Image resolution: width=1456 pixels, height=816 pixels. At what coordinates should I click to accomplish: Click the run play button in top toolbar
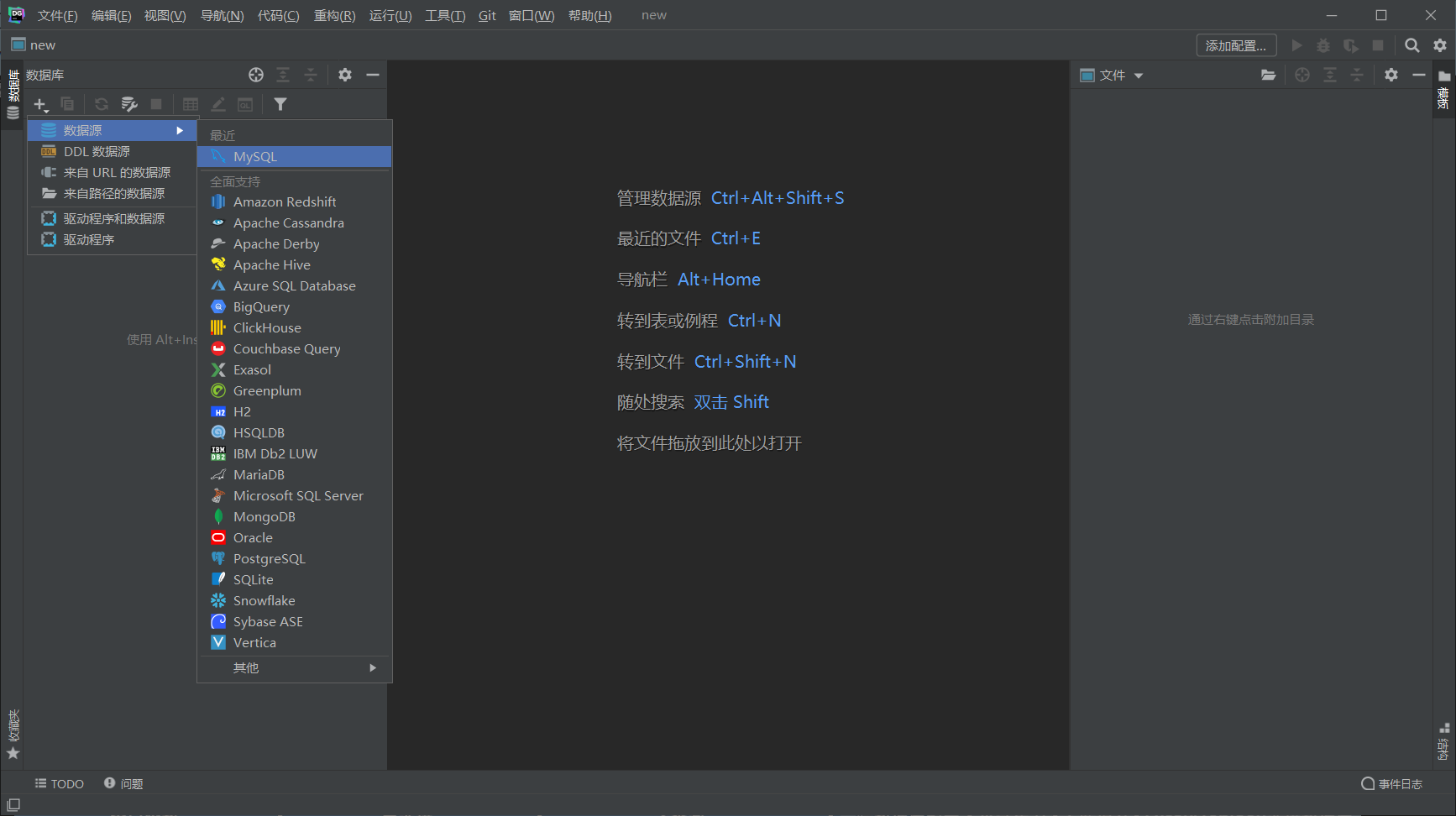1296,45
